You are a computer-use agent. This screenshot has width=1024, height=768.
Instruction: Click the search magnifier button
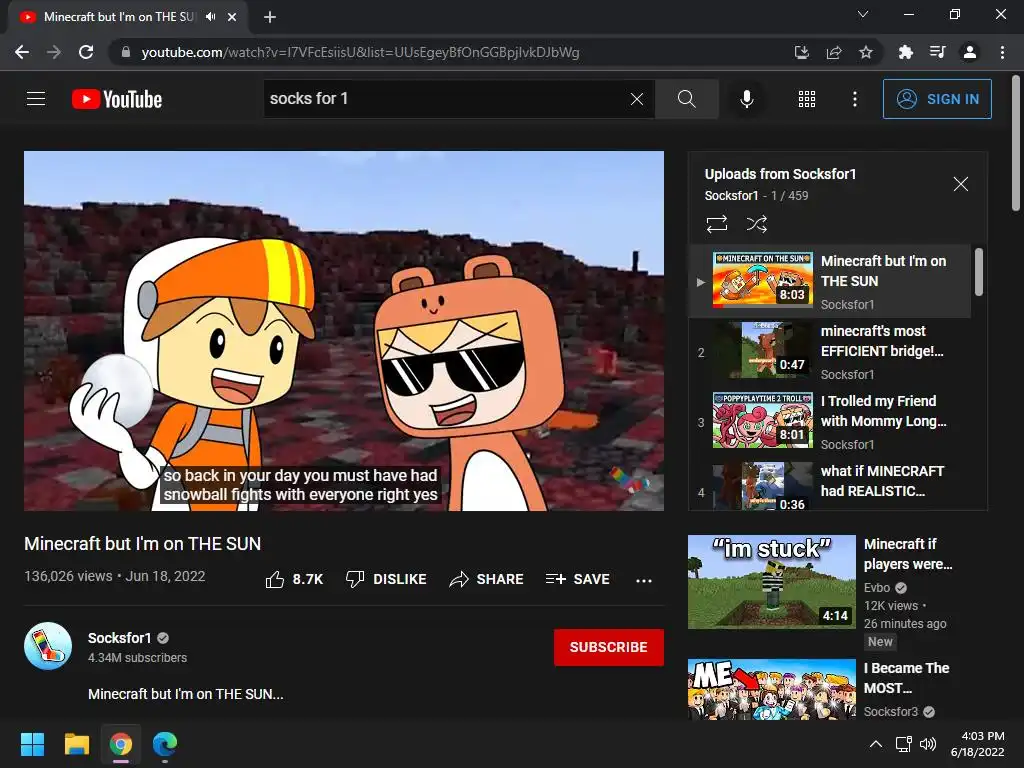point(686,99)
